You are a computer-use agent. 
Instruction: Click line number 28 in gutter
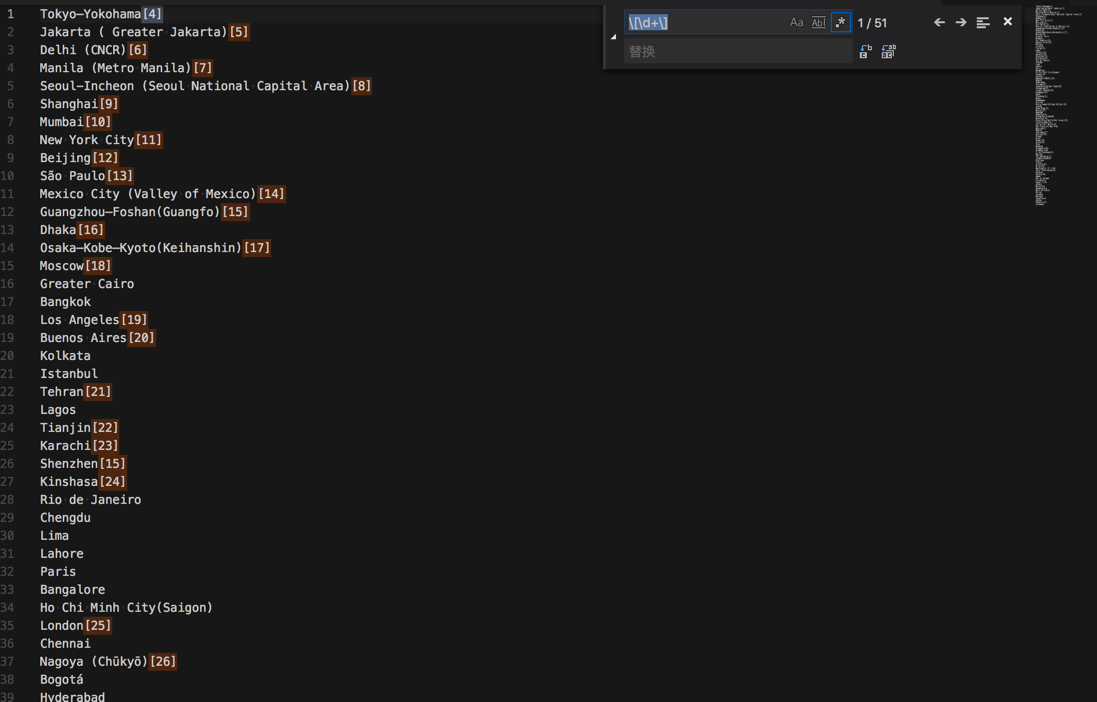click(7, 500)
